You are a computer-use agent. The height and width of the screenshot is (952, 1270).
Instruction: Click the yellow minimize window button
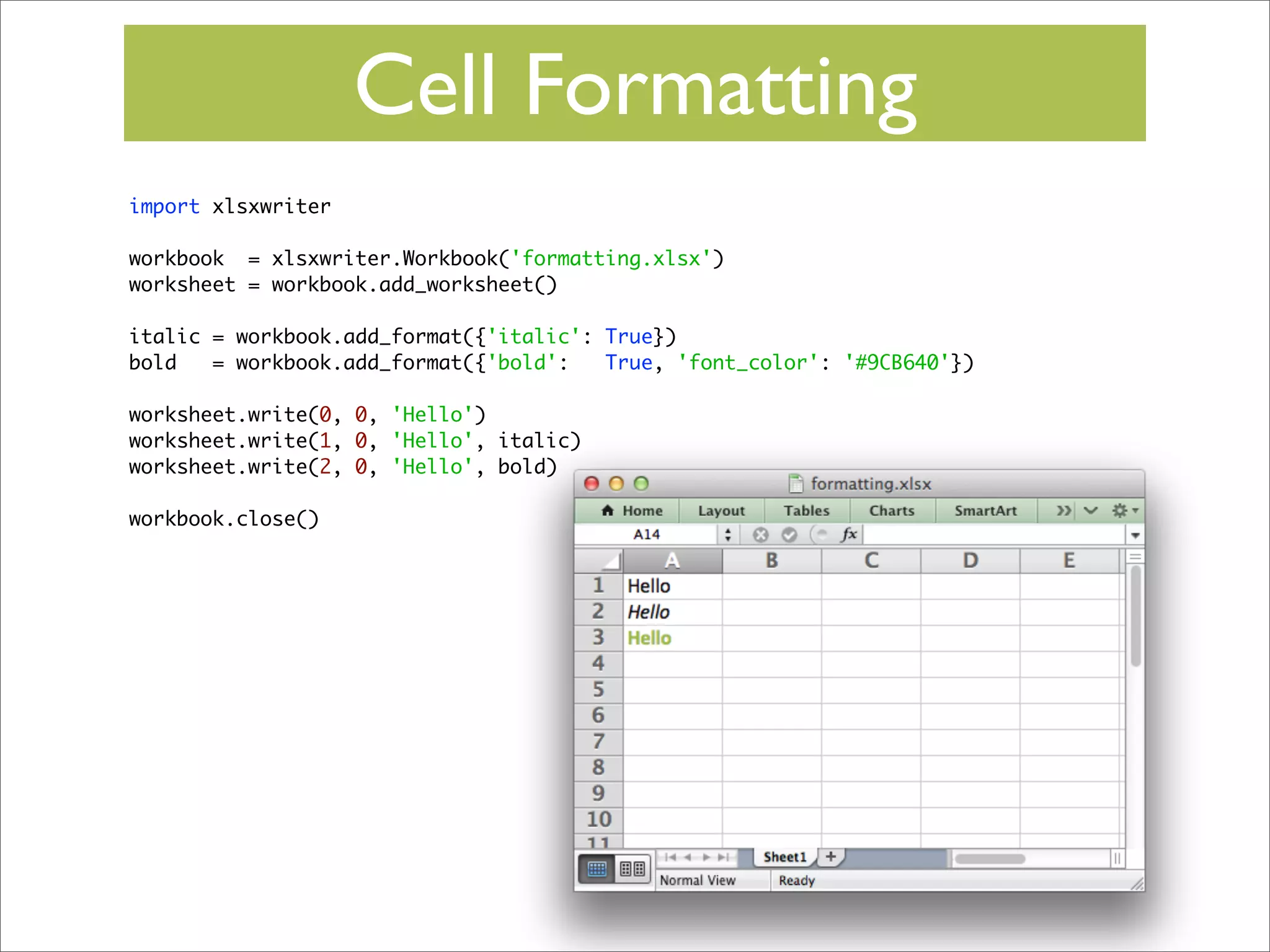pyautogui.click(x=616, y=483)
